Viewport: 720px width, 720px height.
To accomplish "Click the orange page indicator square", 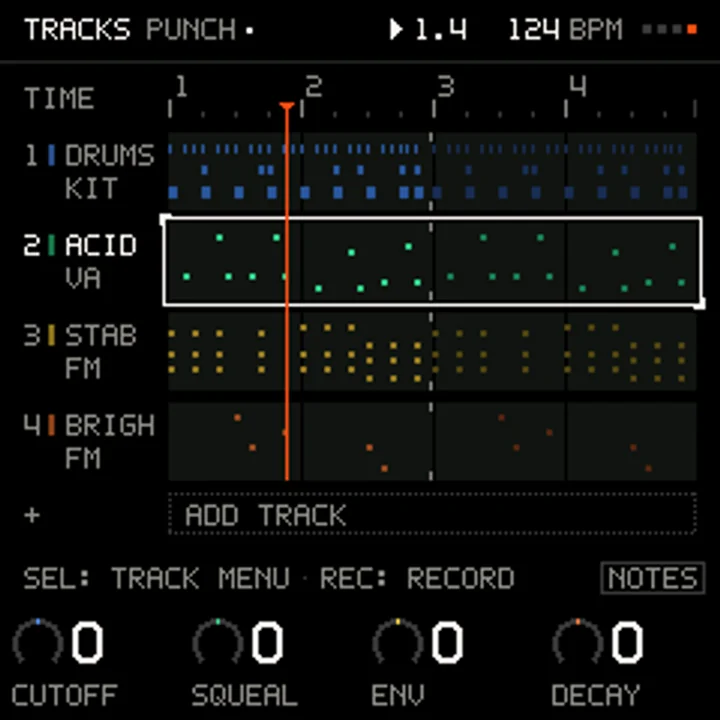I will click(692, 29).
